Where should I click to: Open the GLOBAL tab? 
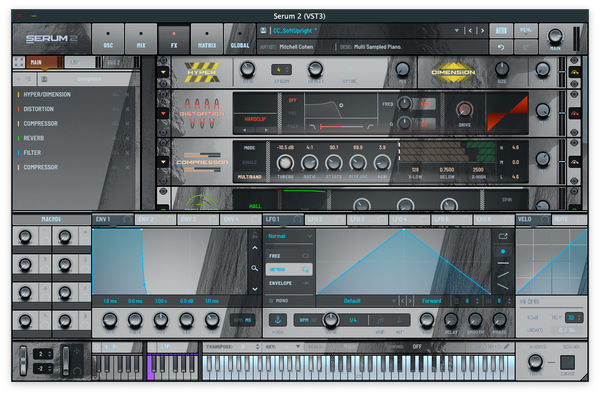pos(240,38)
